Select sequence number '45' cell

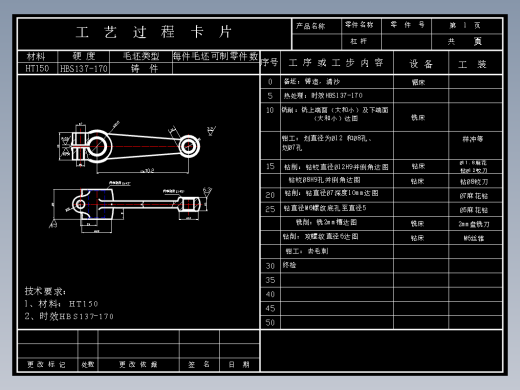pyautogui.click(x=270, y=308)
